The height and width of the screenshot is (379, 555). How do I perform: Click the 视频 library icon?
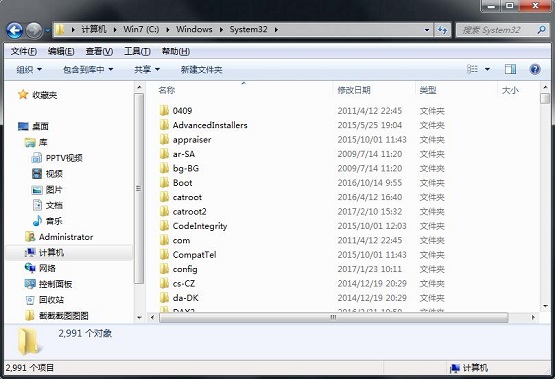[37, 173]
